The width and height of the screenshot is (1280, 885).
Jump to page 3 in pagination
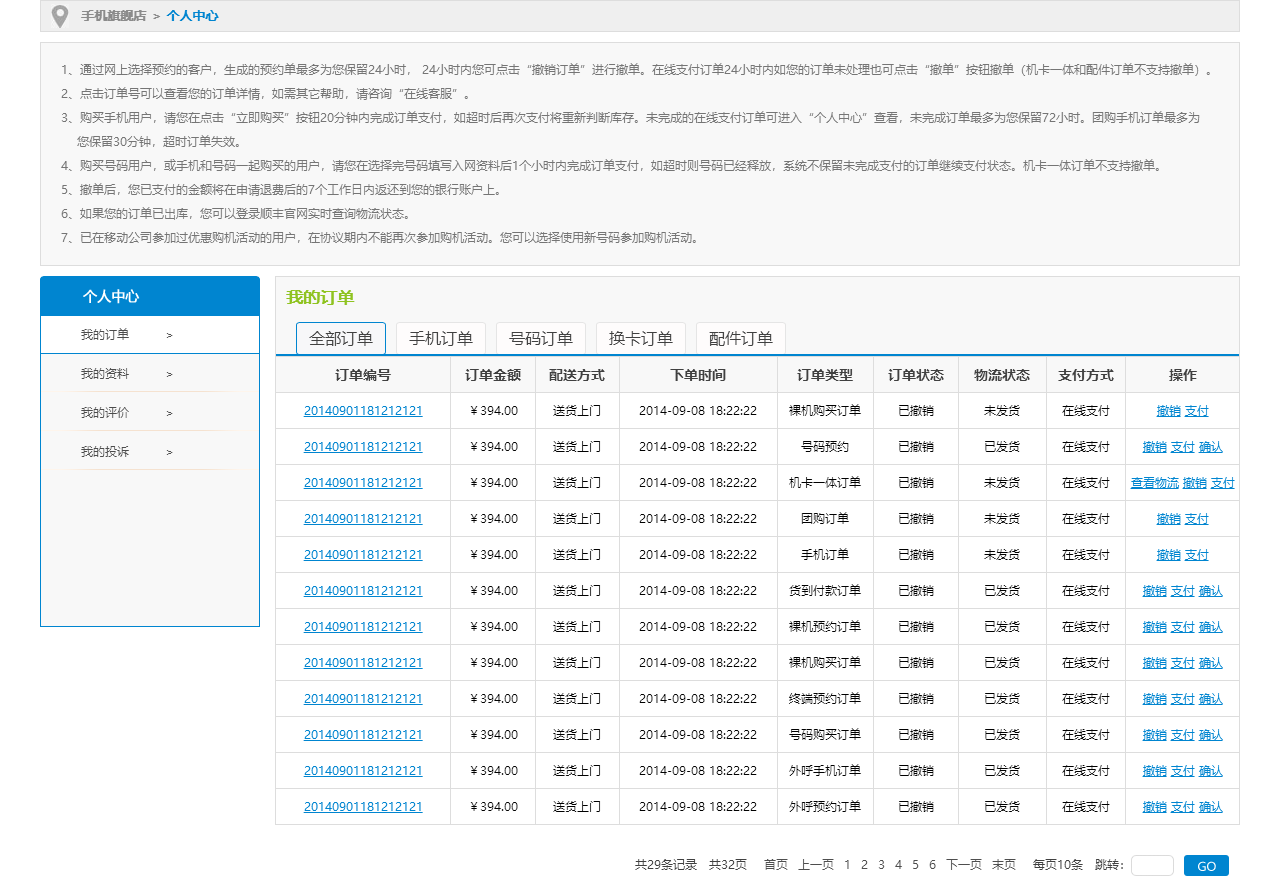(x=881, y=865)
